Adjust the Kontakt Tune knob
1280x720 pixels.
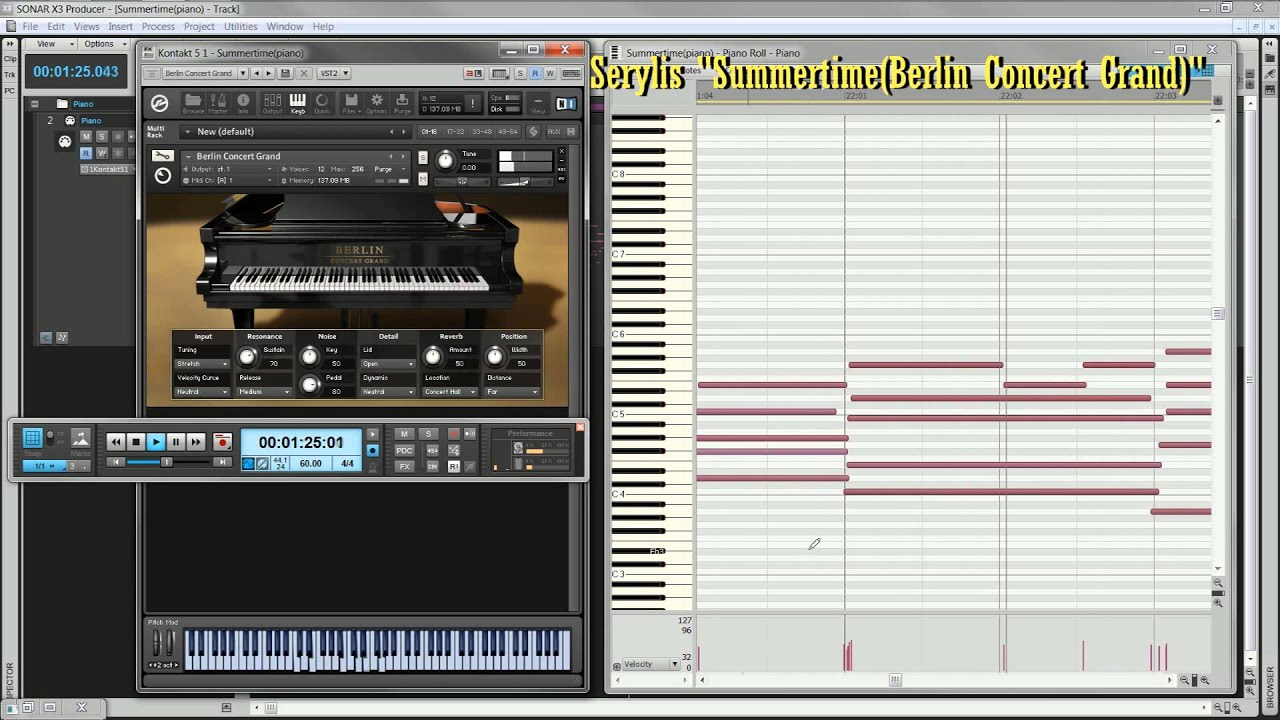[x=446, y=160]
